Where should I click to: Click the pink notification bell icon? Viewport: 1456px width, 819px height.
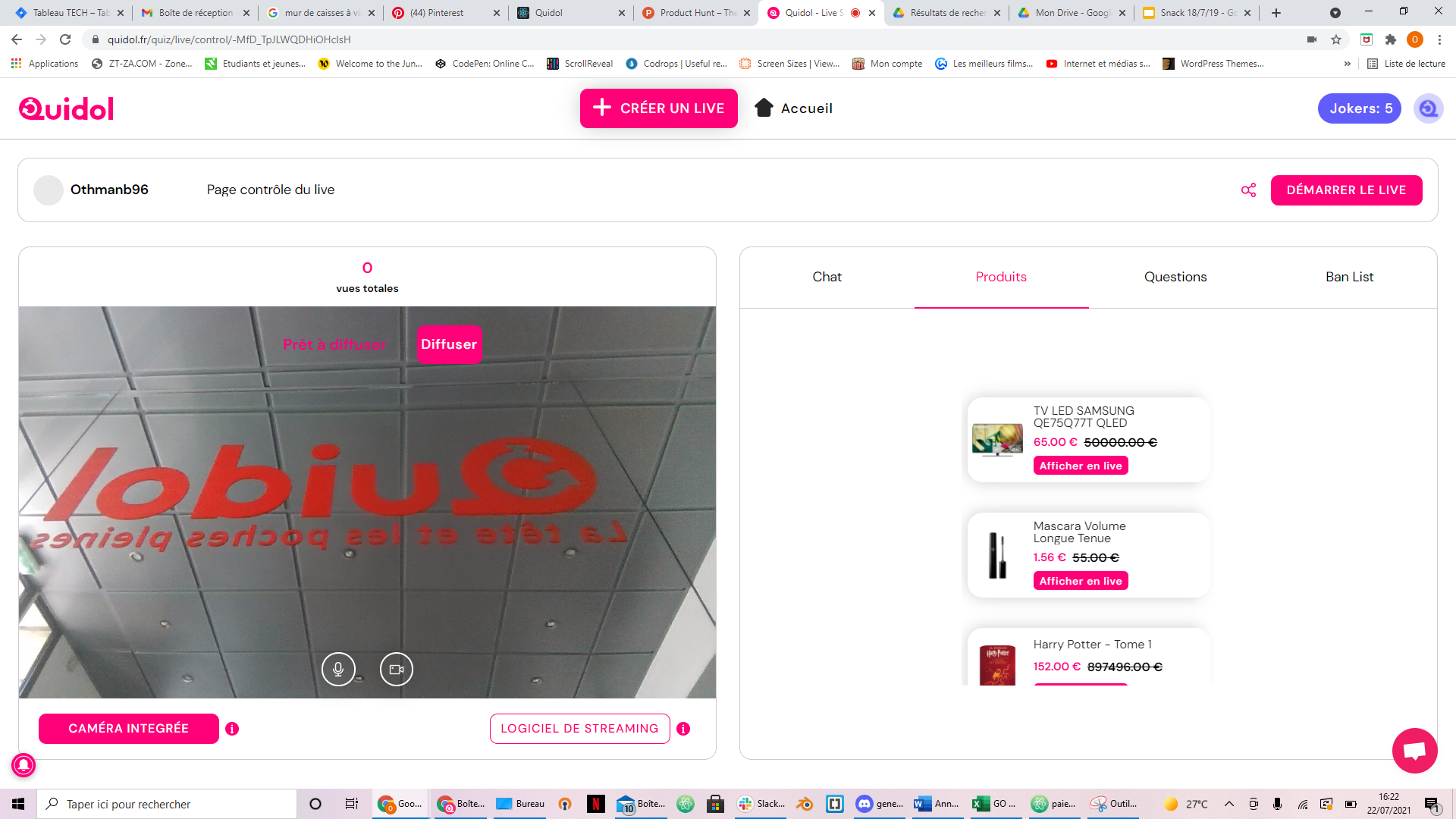(x=24, y=764)
